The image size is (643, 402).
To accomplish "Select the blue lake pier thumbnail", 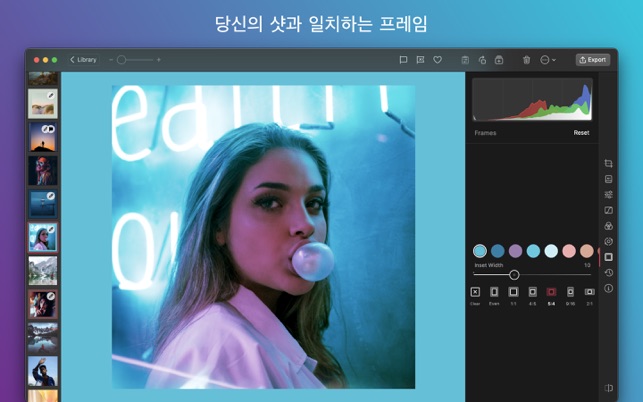I will 43,204.
